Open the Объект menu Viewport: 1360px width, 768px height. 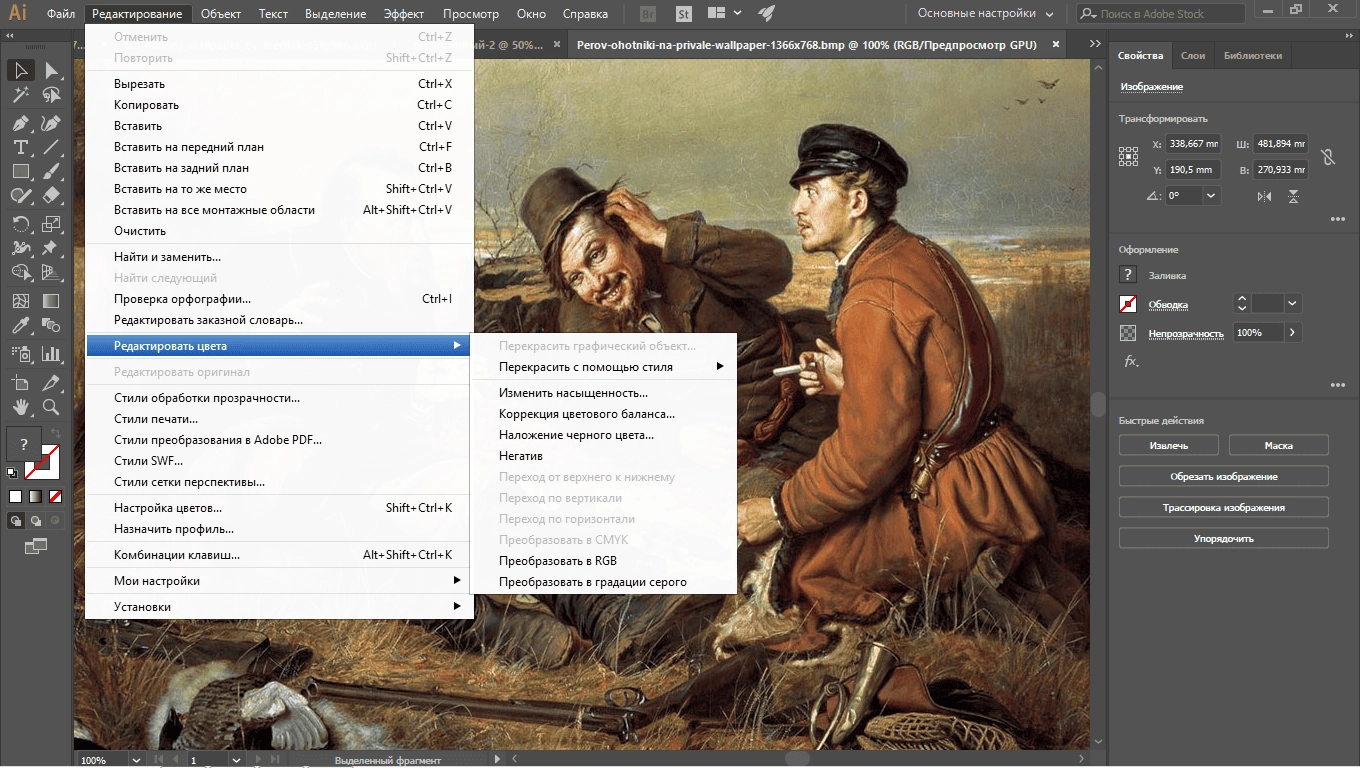pyautogui.click(x=220, y=14)
